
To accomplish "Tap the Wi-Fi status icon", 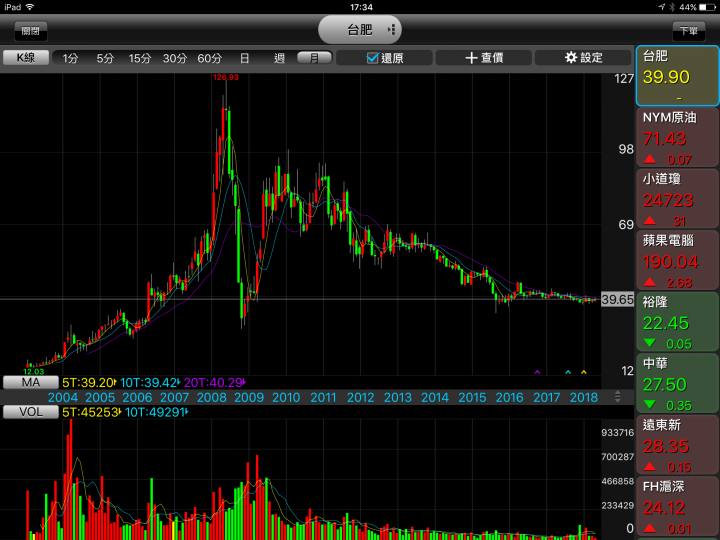I will [x=30, y=7].
